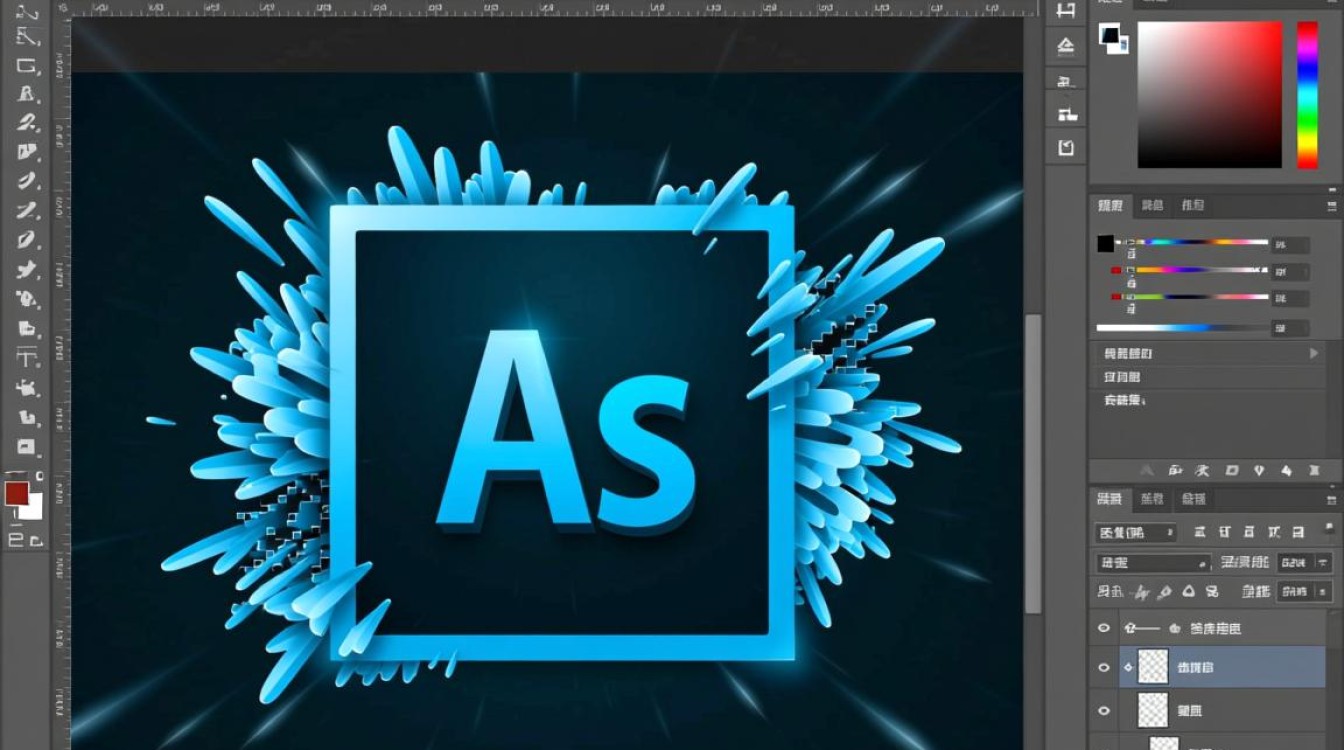1344x750 pixels.
Task: Open the layer filter type dropdown
Action: click(1135, 533)
